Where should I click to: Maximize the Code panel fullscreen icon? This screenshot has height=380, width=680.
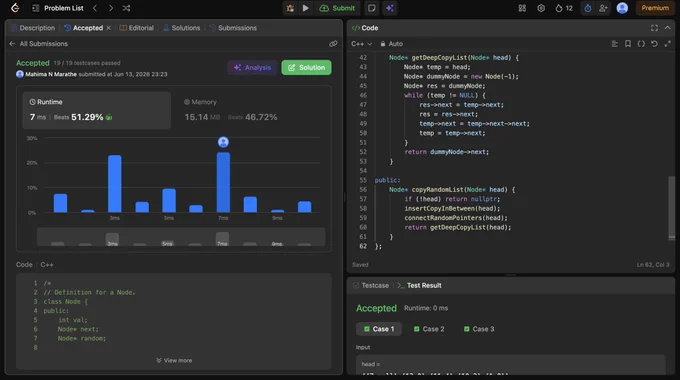click(x=654, y=28)
